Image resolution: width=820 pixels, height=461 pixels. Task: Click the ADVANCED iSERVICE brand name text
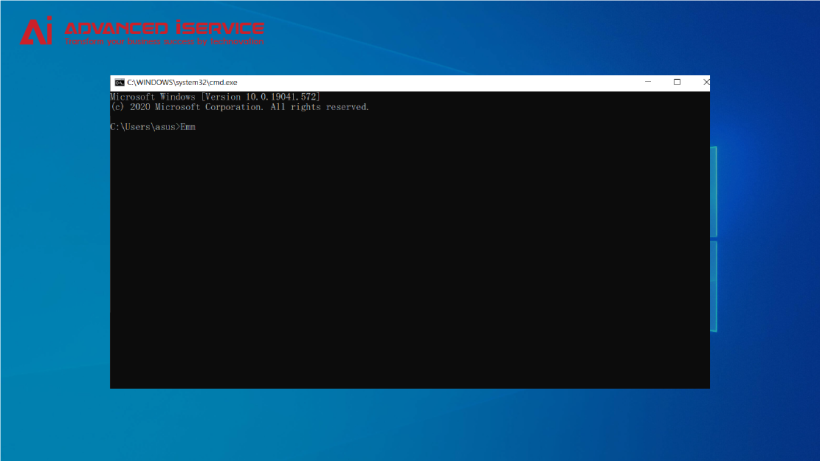(x=164, y=27)
